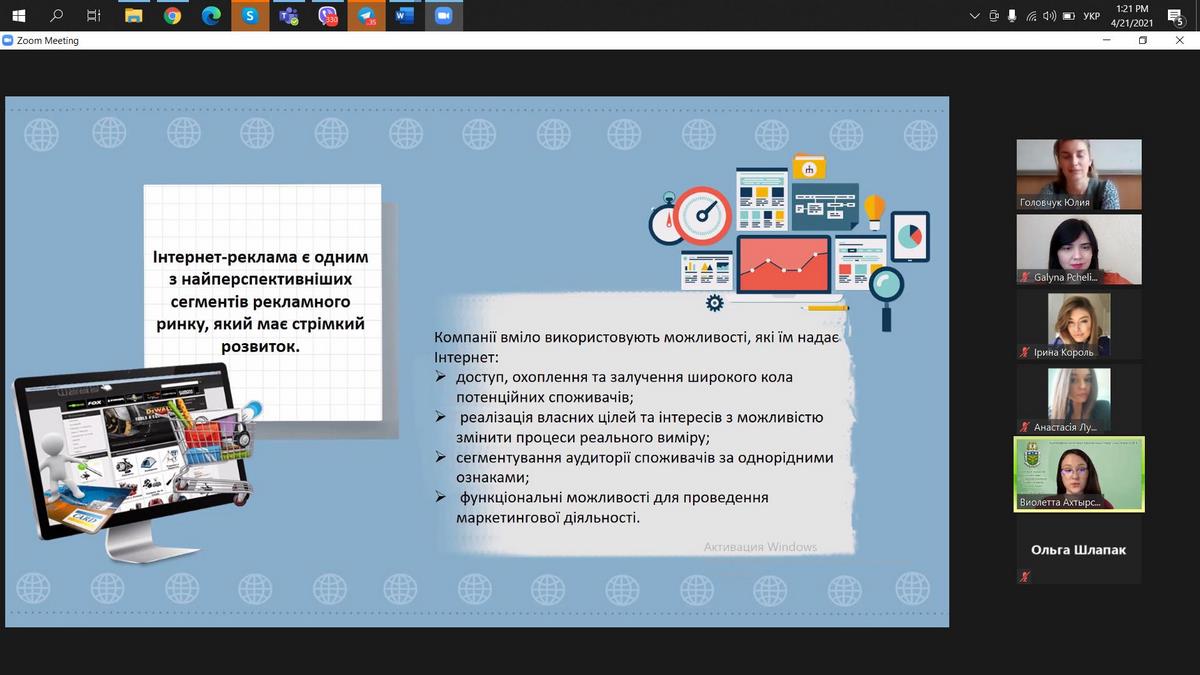Viewport: 1200px width, 675px height.
Task: Open File Explorer from the taskbar
Action: [133, 16]
